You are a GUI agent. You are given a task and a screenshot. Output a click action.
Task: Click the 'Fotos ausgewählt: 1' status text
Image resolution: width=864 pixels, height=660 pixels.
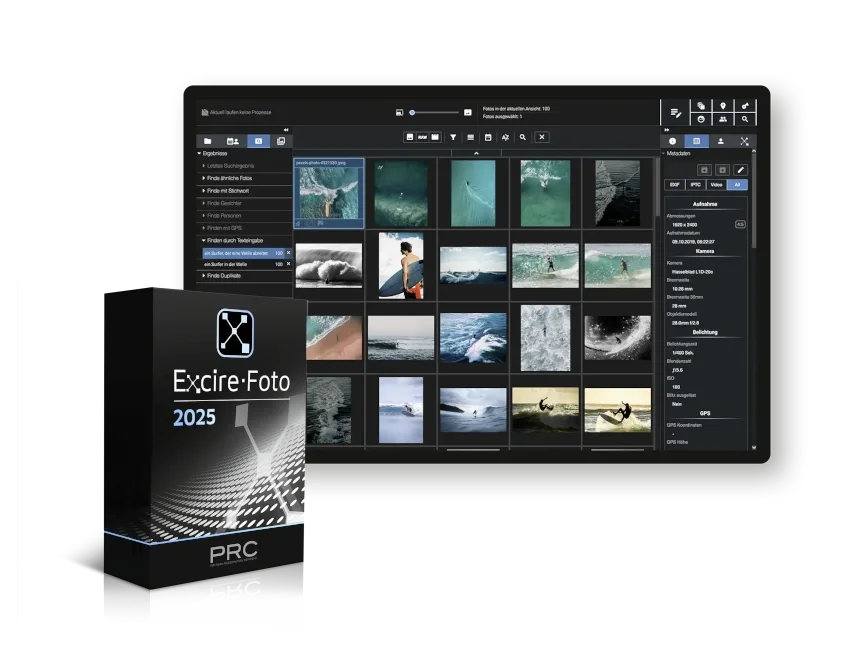point(503,117)
